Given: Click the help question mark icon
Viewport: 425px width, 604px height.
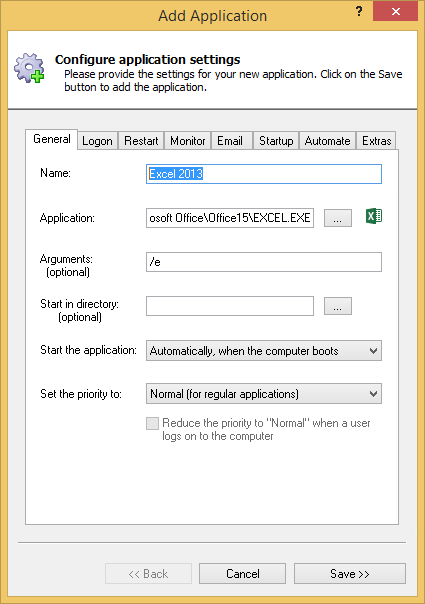Looking at the screenshot, I should (x=359, y=11).
